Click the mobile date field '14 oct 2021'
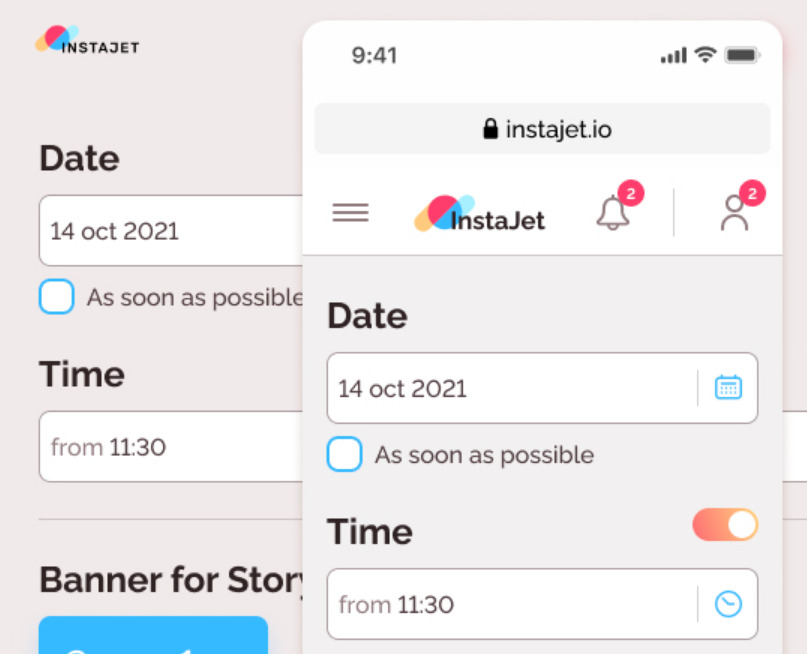Screen dimensions: 807x654 (x=510, y=388)
